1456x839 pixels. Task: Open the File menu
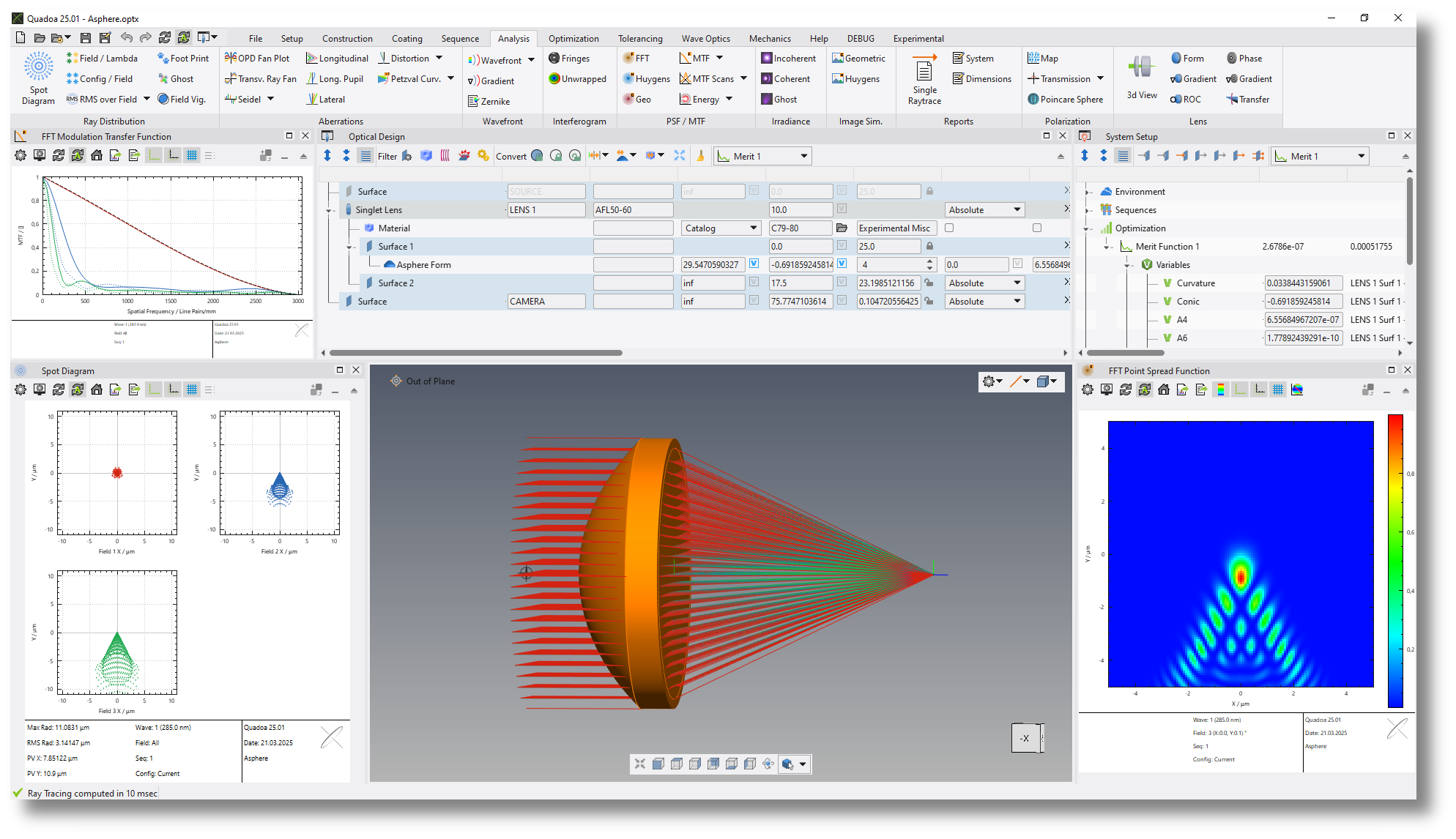pos(256,38)
